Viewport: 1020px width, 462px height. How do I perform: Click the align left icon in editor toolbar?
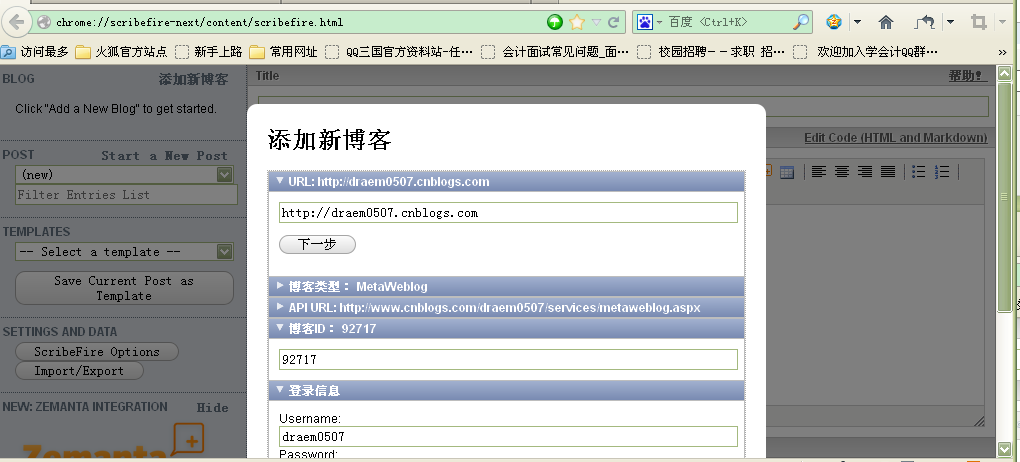click(819, 172)
